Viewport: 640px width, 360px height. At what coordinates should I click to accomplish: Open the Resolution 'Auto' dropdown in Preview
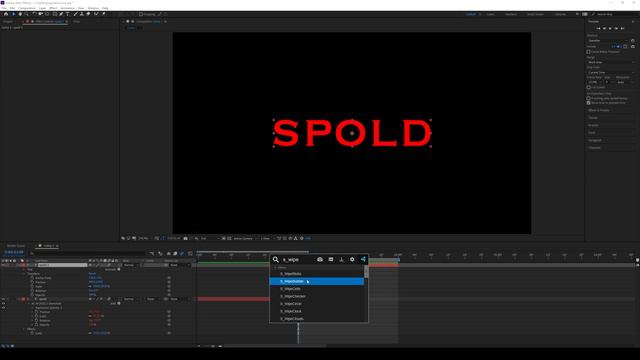pyautogui.click(x=625, y=82)
